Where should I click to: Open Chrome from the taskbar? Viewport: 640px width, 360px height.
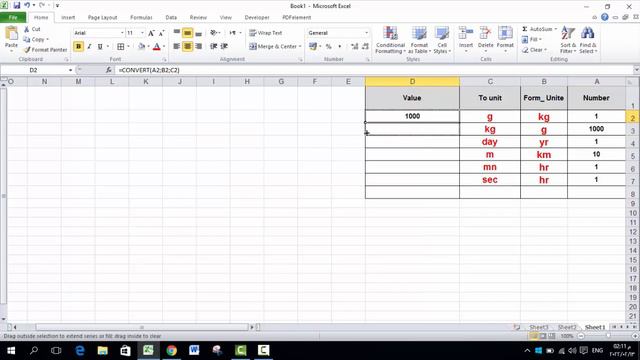[x=171, y=350]
